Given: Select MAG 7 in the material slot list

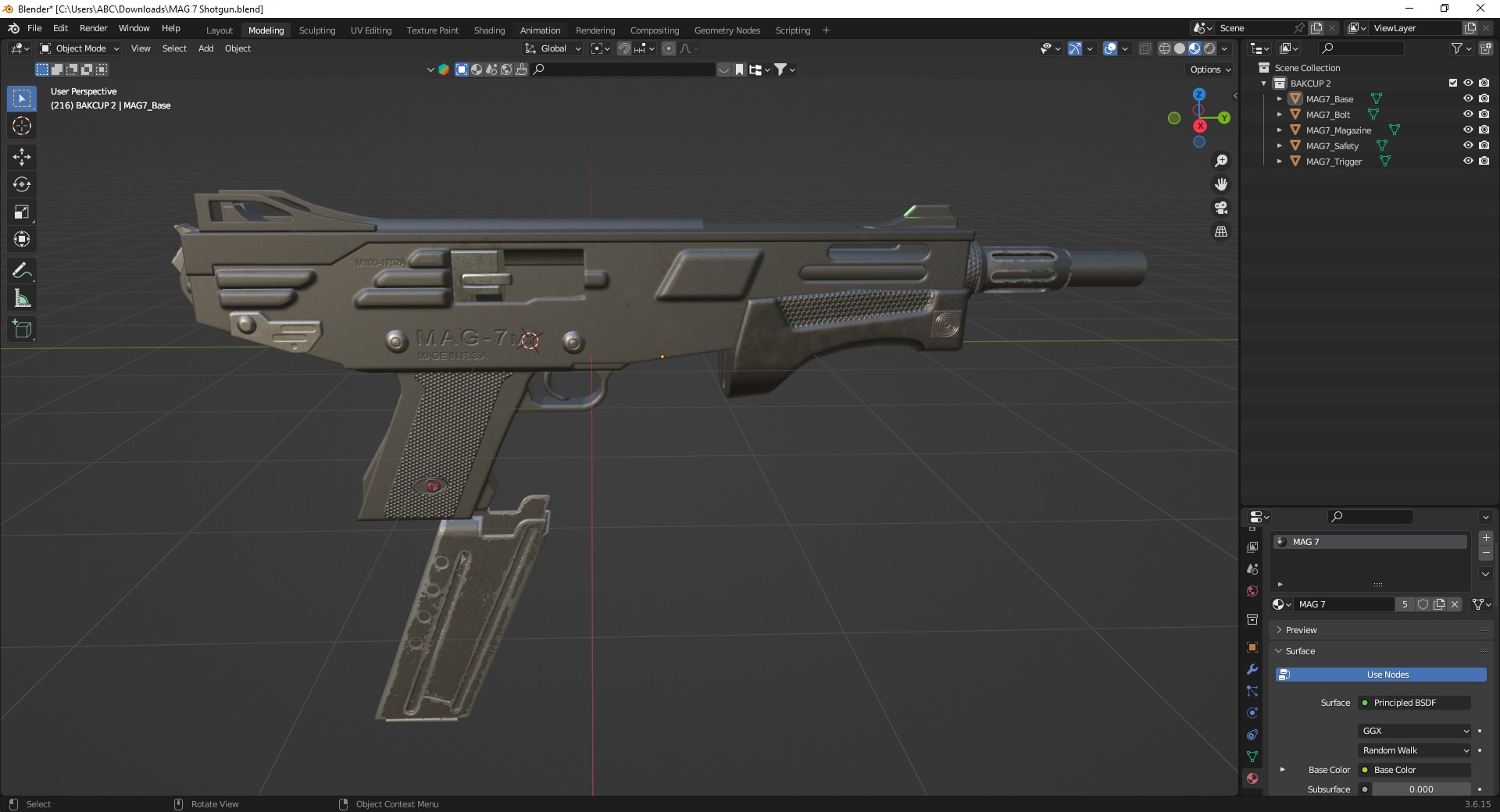Looking at the screenshot, I should 1370,542.
